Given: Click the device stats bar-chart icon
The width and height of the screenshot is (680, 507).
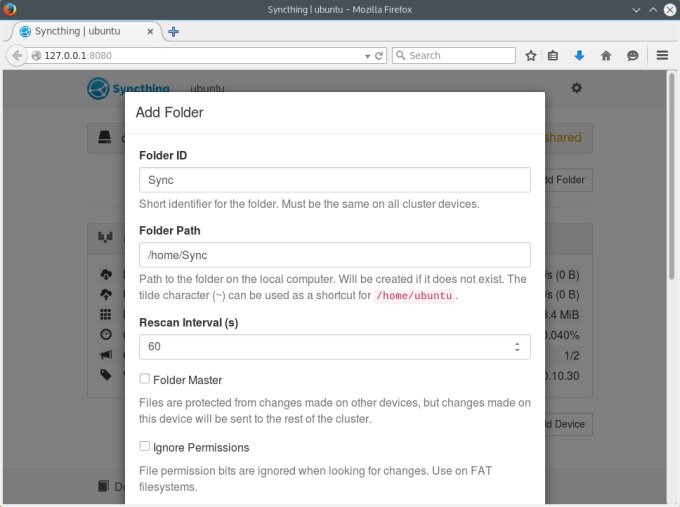Looking at the screenshot, I should pyautogui.click(x=105, y=237).
